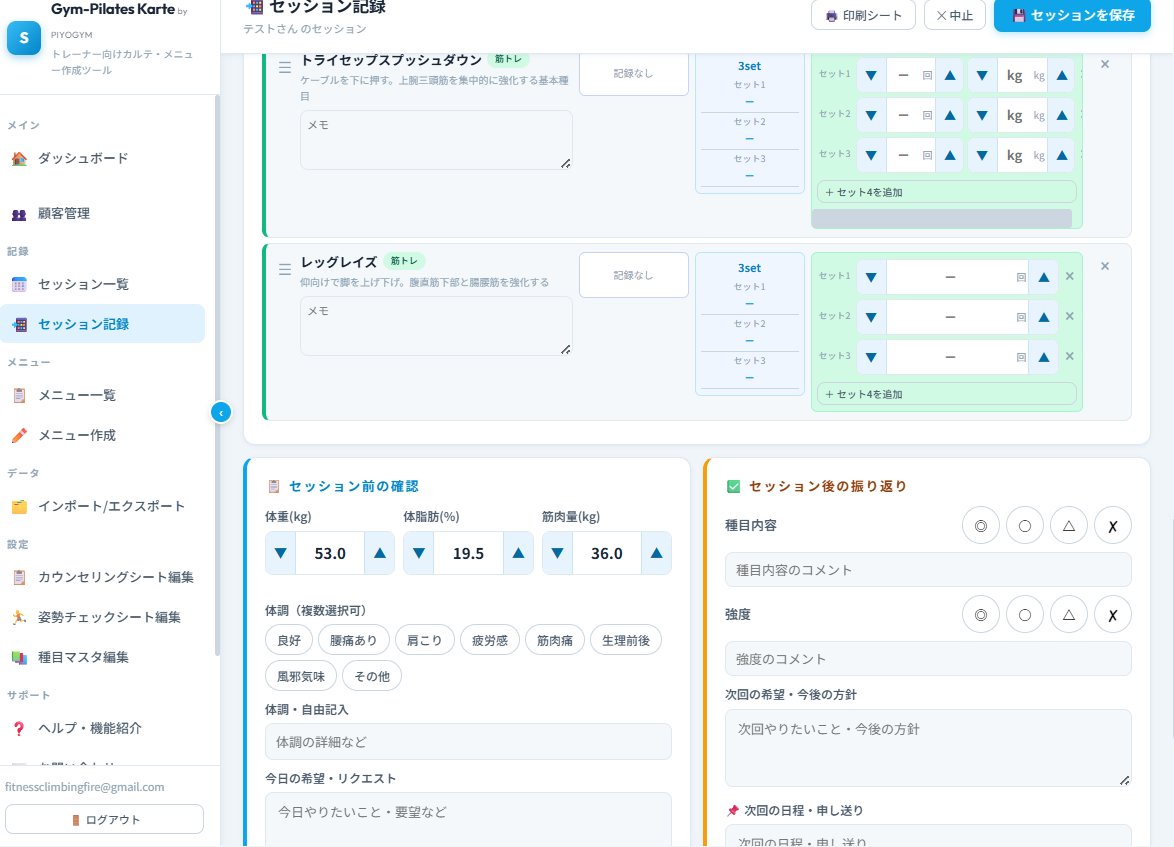Decrease 筋肉量 value

coord(557,553)
